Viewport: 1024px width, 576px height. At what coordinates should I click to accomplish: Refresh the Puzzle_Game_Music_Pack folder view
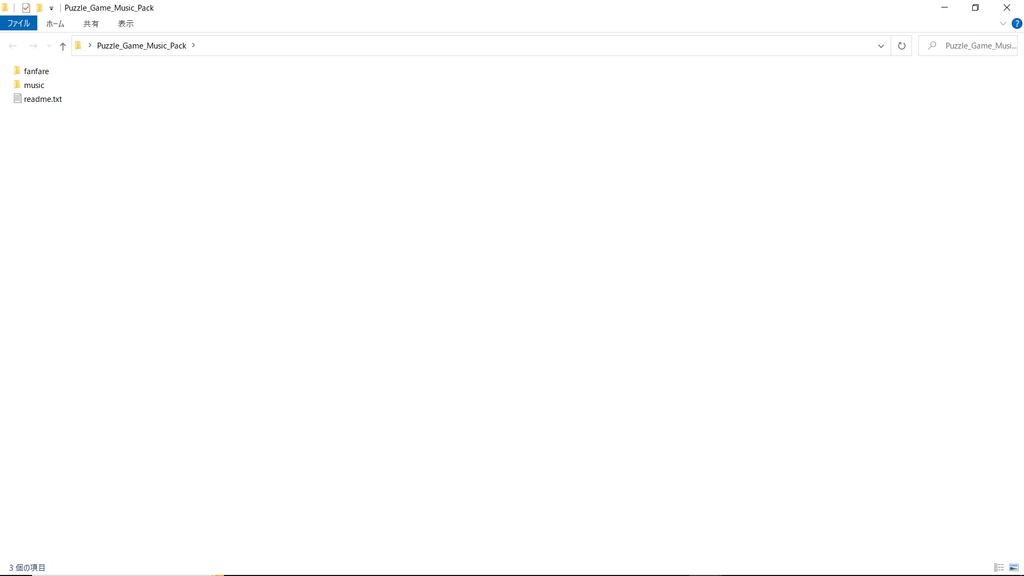point(901,46)
